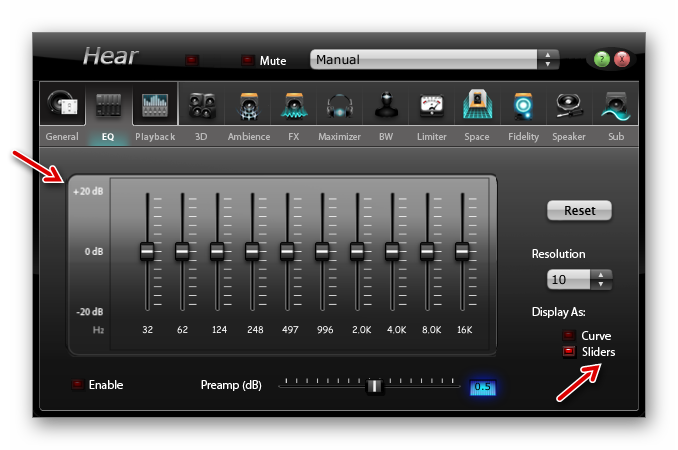Screen dimensions: 678x450
Task: Open the Ambience speaker icon
Action: tap(249, 106)
